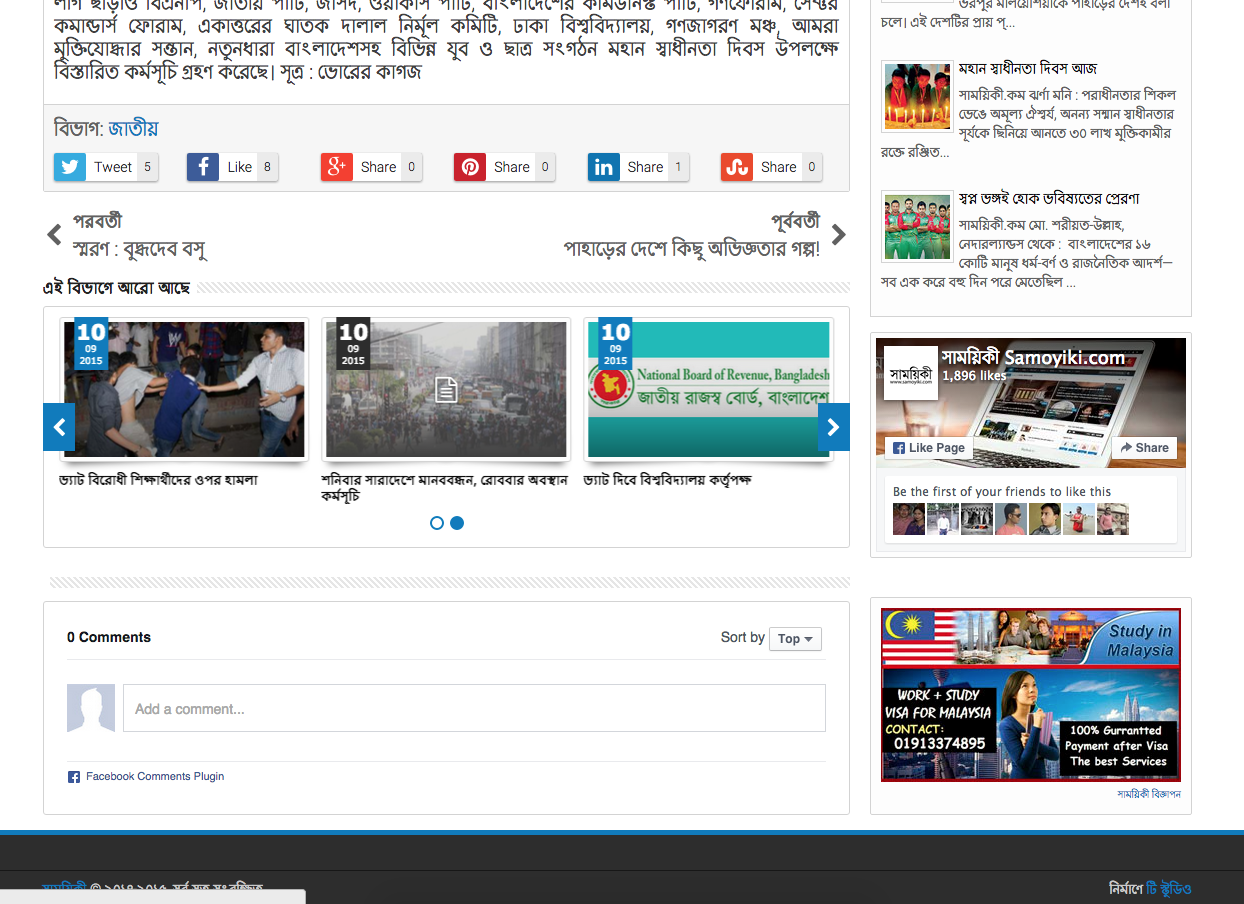
Task: Select first carousel pagination dot
Action: pyautogui.click(x=437, y=523)
